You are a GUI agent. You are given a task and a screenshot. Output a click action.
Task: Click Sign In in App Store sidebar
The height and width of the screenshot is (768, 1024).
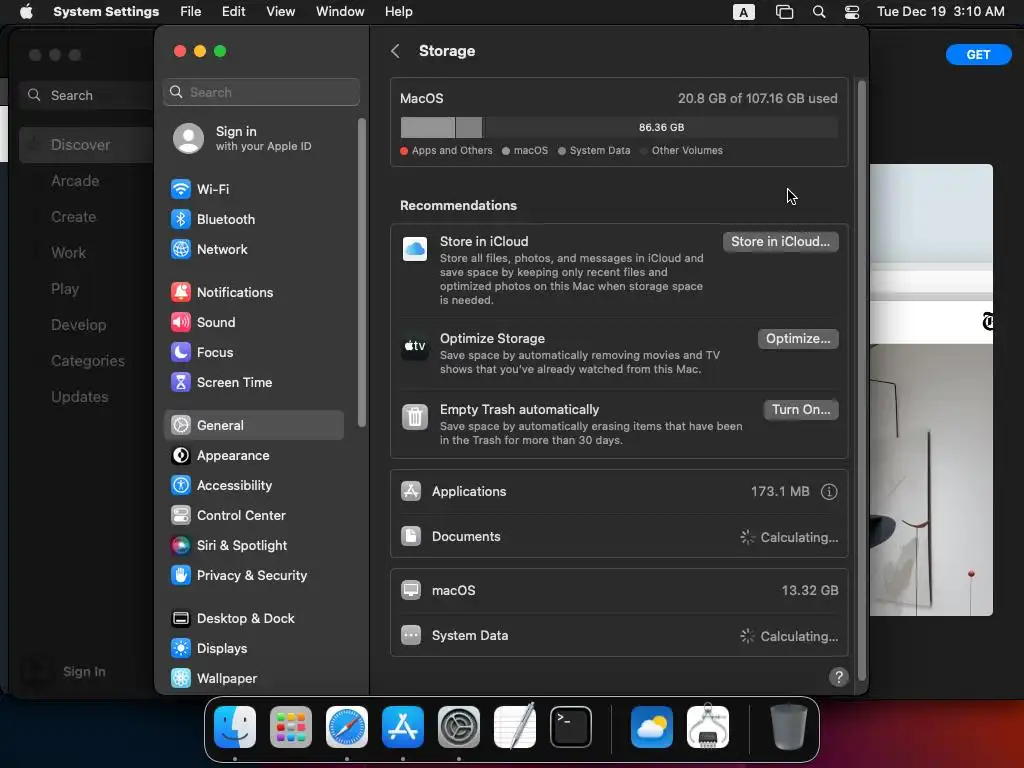pos(84,671)
